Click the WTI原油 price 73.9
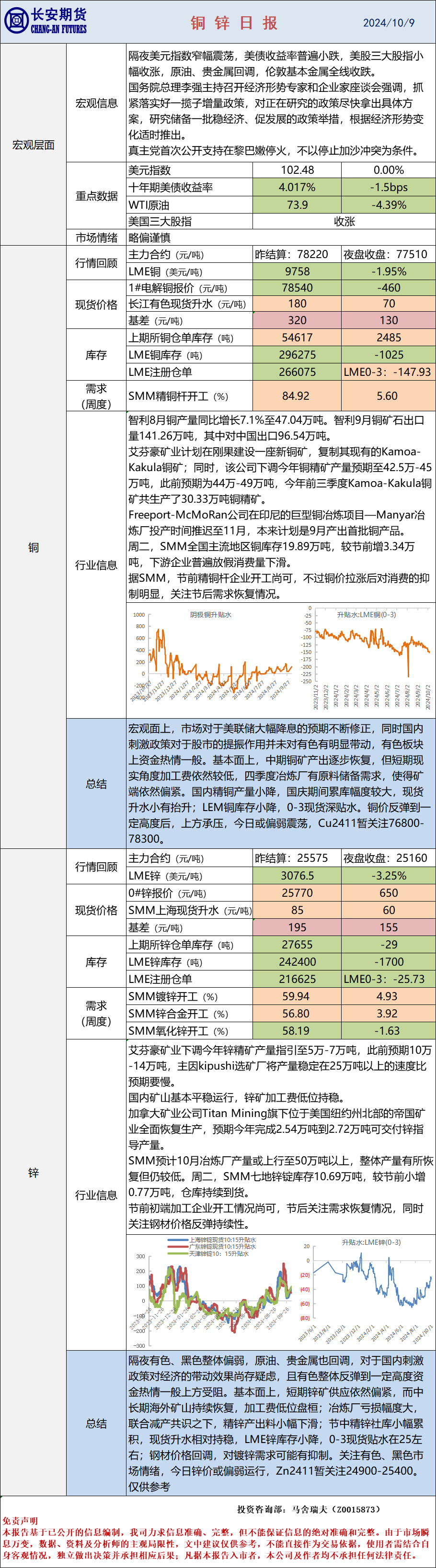The image size is (436, 1568). 297,205
